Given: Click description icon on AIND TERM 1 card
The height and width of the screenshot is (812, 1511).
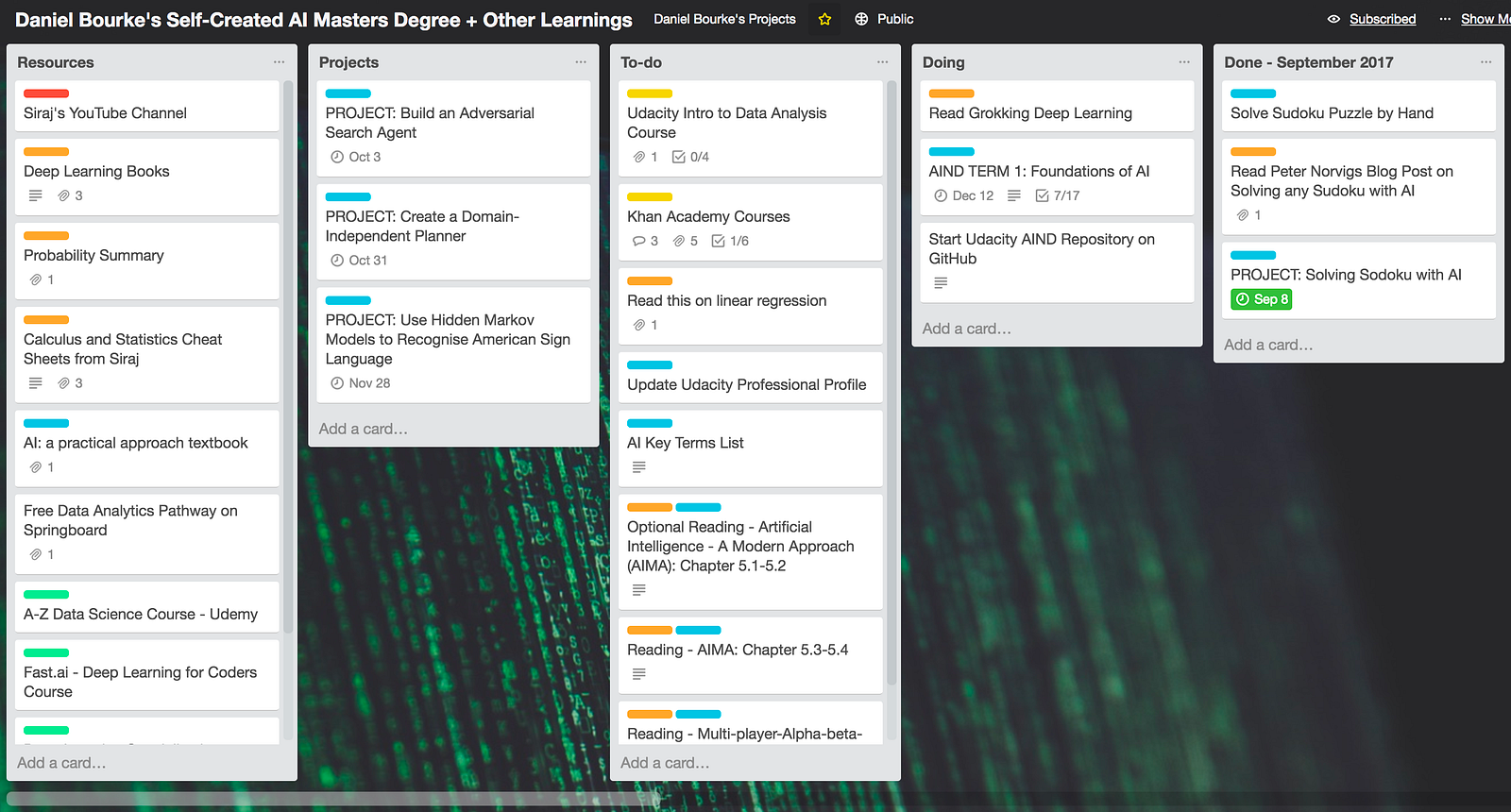Looking at the screenshot, I should click(x=1014, y=195).
